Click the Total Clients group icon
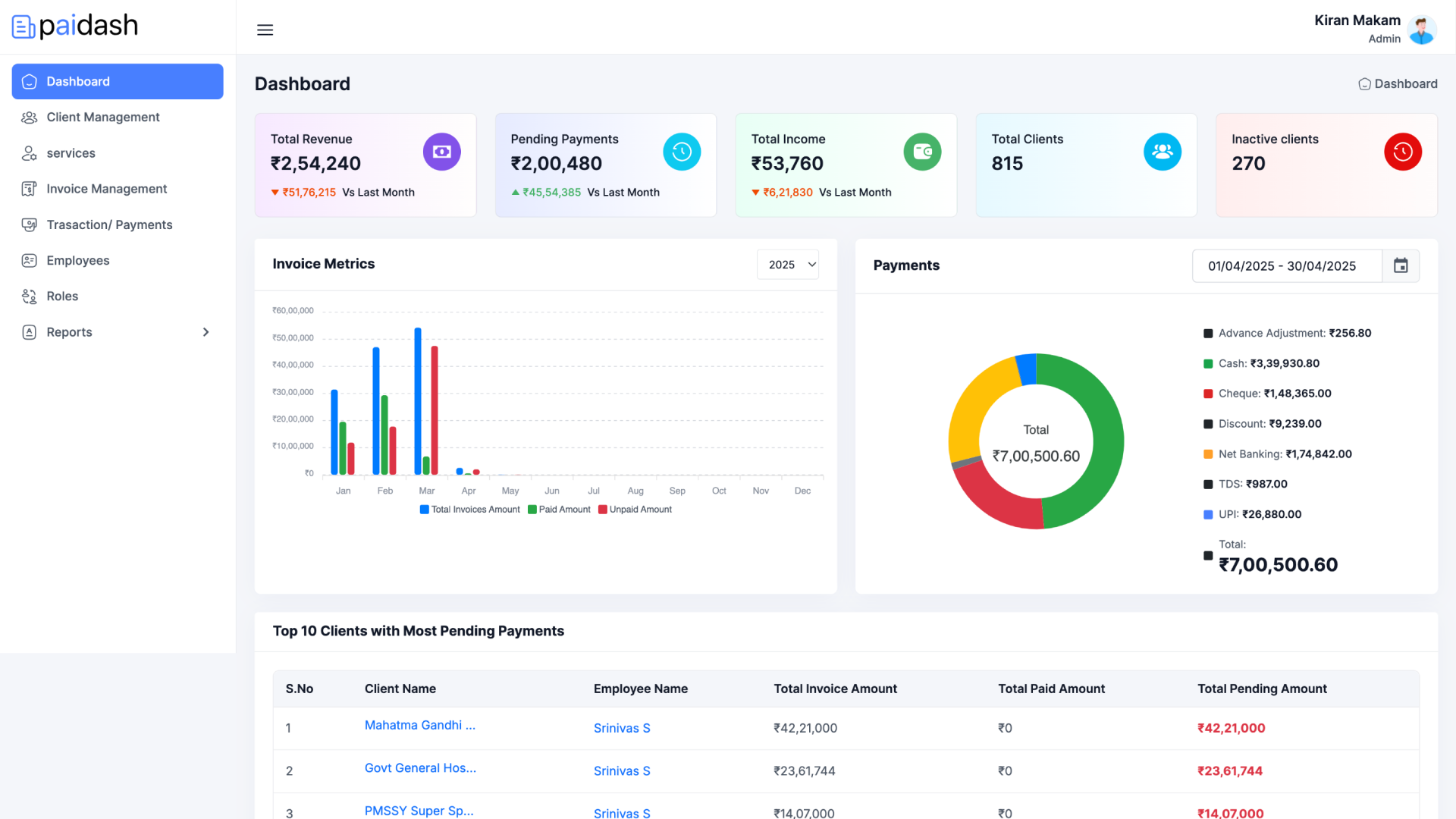Screen dimensions: 1456x819 1163,152
